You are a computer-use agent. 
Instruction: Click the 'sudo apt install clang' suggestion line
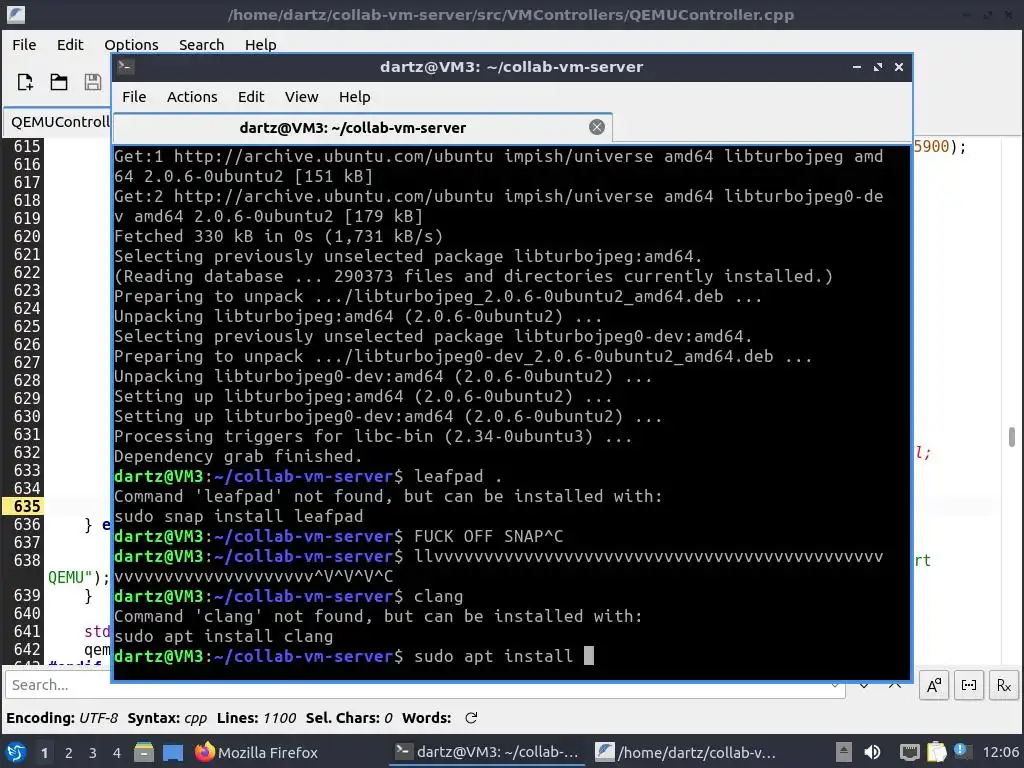tap(223, 636)
